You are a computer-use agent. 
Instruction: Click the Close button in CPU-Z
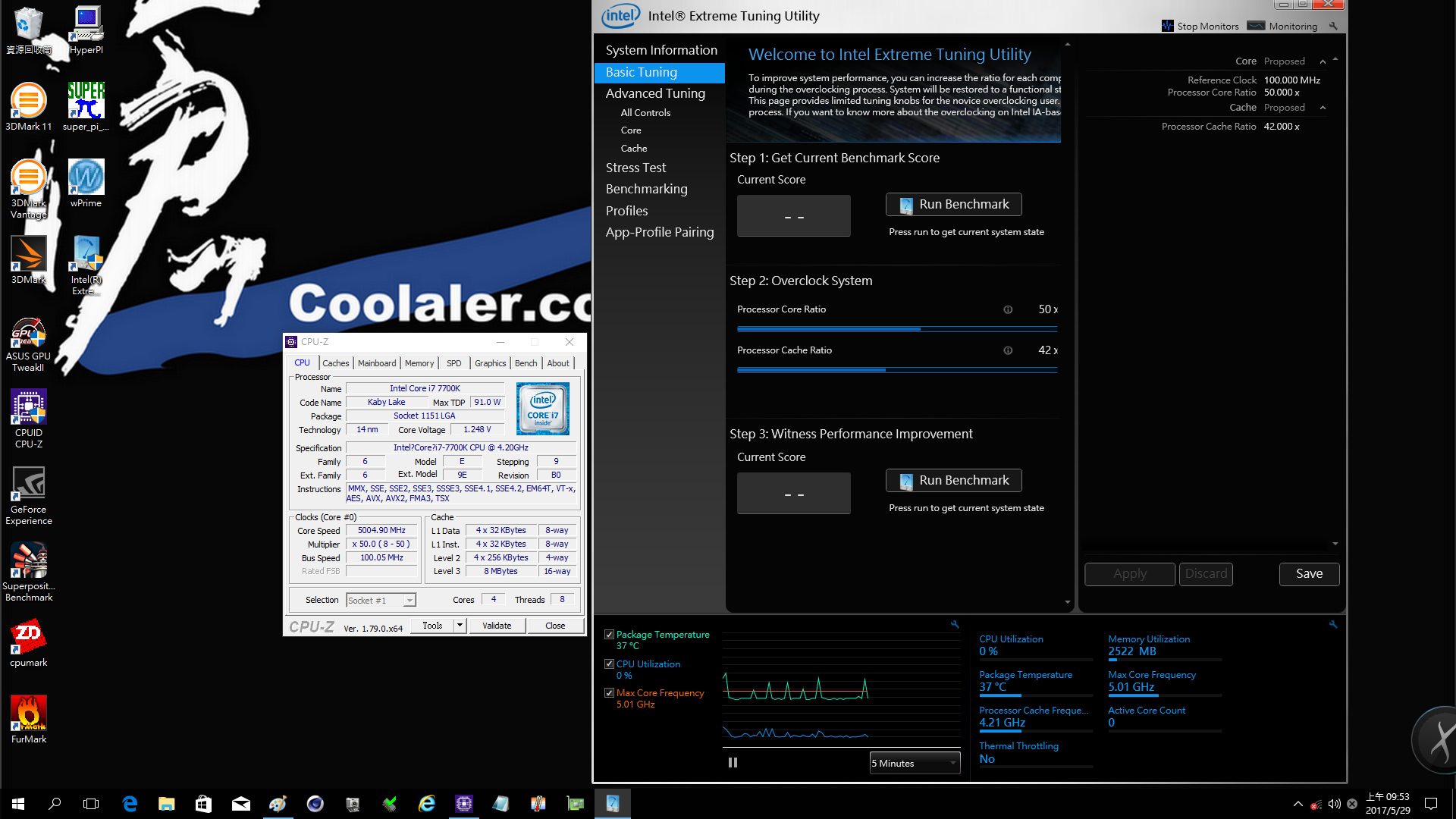[x=555, y=626]
